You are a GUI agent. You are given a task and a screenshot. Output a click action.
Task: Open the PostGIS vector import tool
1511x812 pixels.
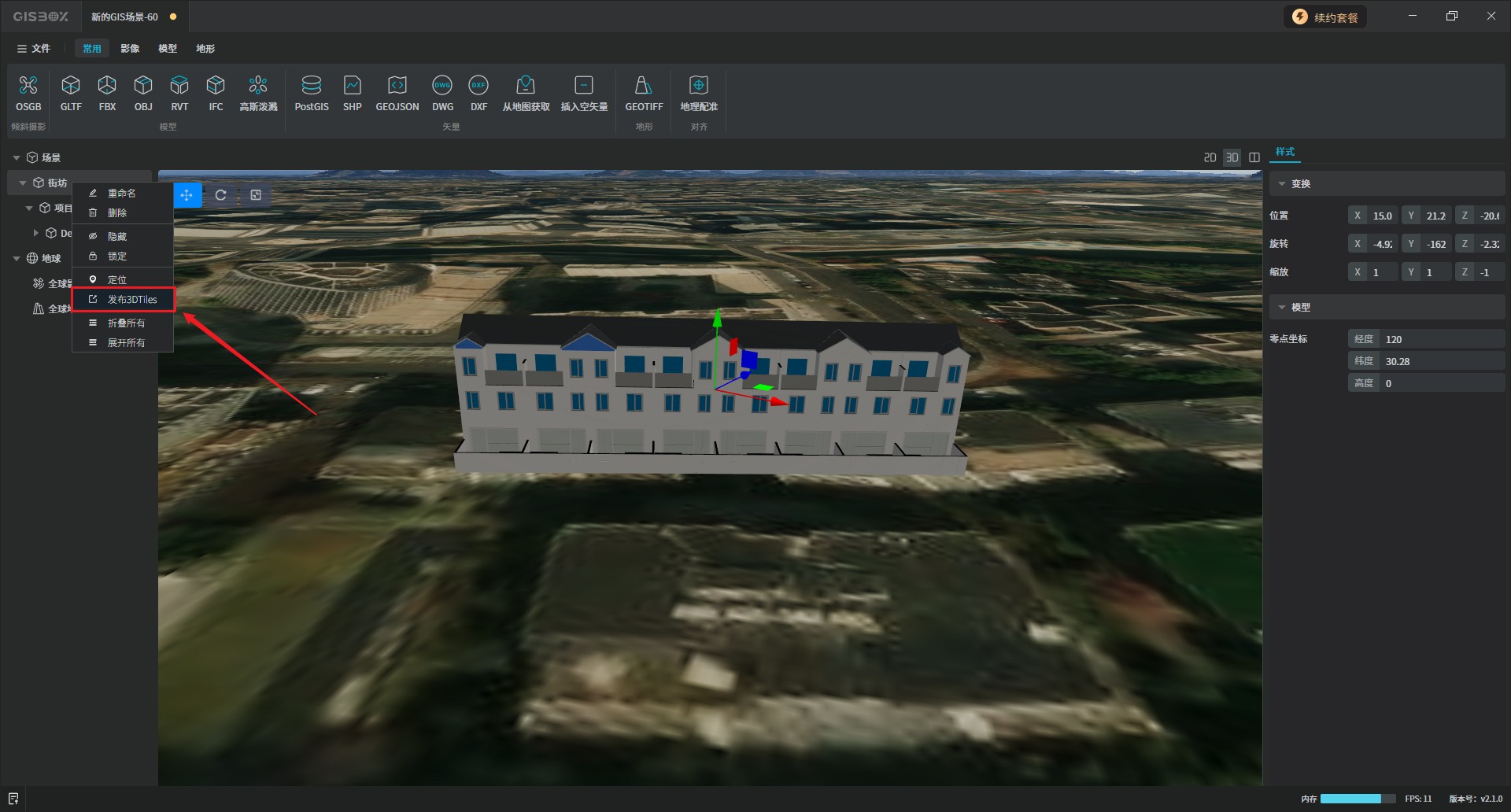(312, 86)
